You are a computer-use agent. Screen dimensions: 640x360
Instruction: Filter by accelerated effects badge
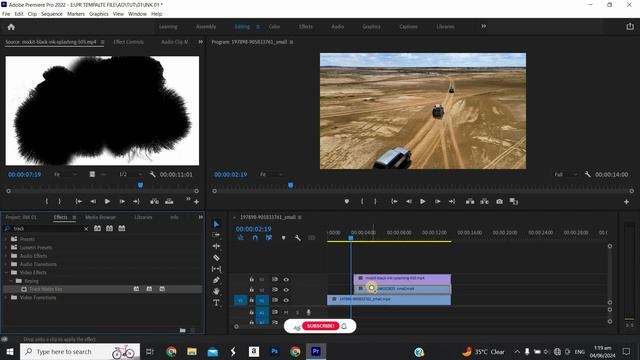pos(97,229)
